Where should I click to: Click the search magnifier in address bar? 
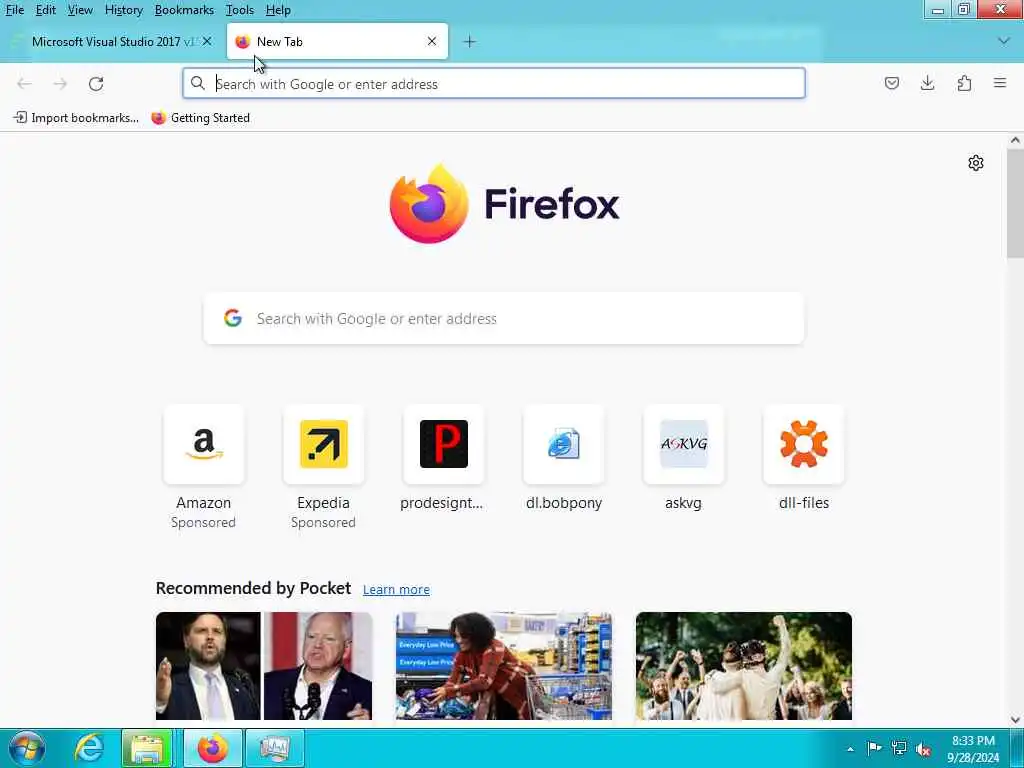(198, 83)
